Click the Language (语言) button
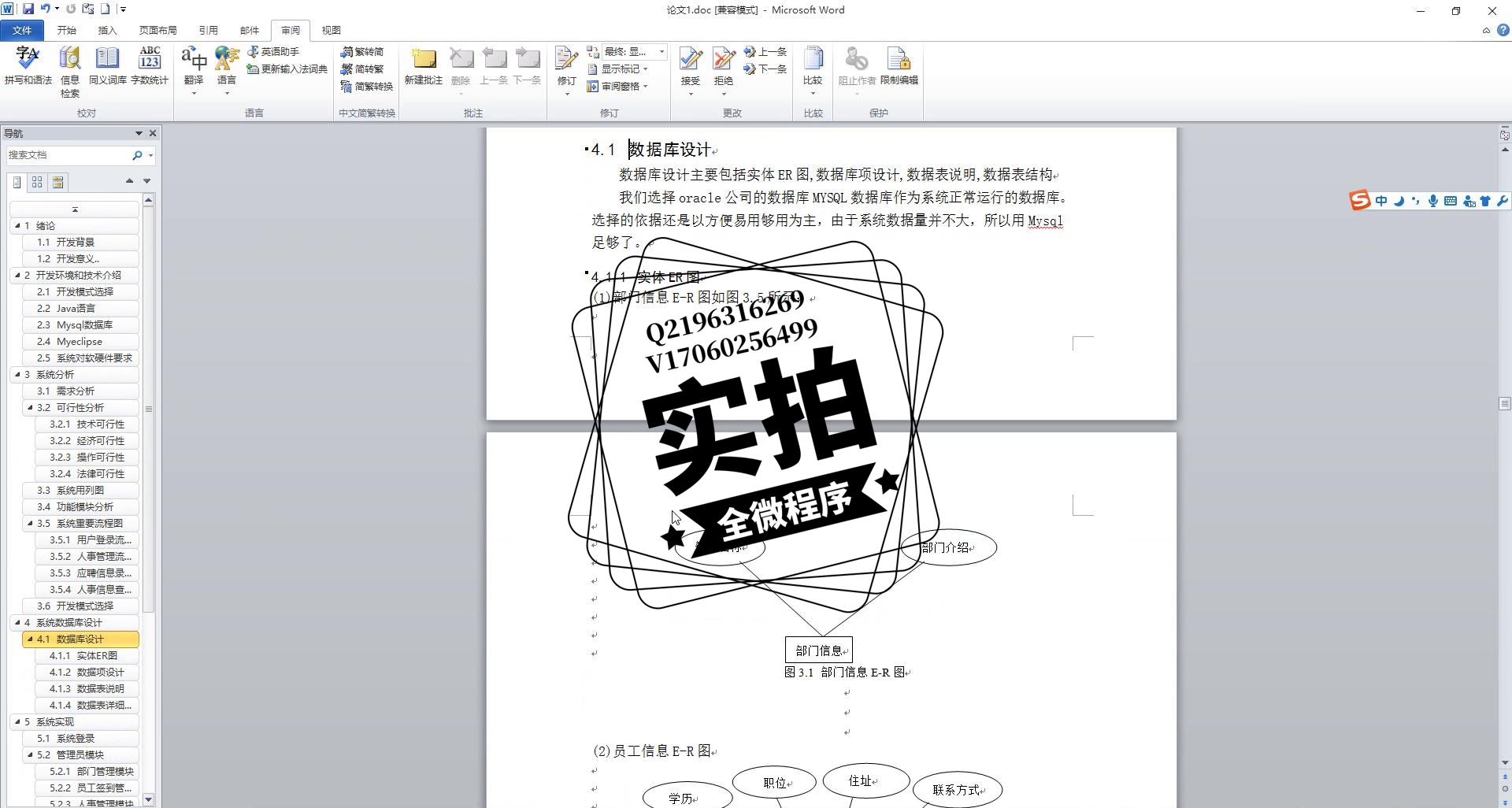Screen dimensions: 1512x808 227,71
